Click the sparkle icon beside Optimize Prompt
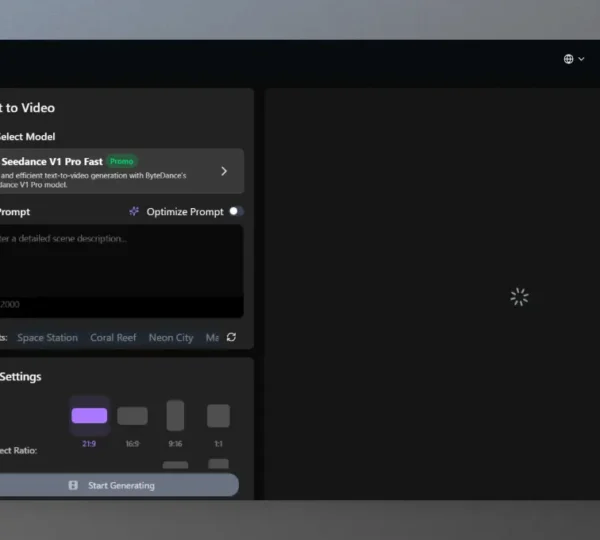The image size is (600, 540). 134,212
